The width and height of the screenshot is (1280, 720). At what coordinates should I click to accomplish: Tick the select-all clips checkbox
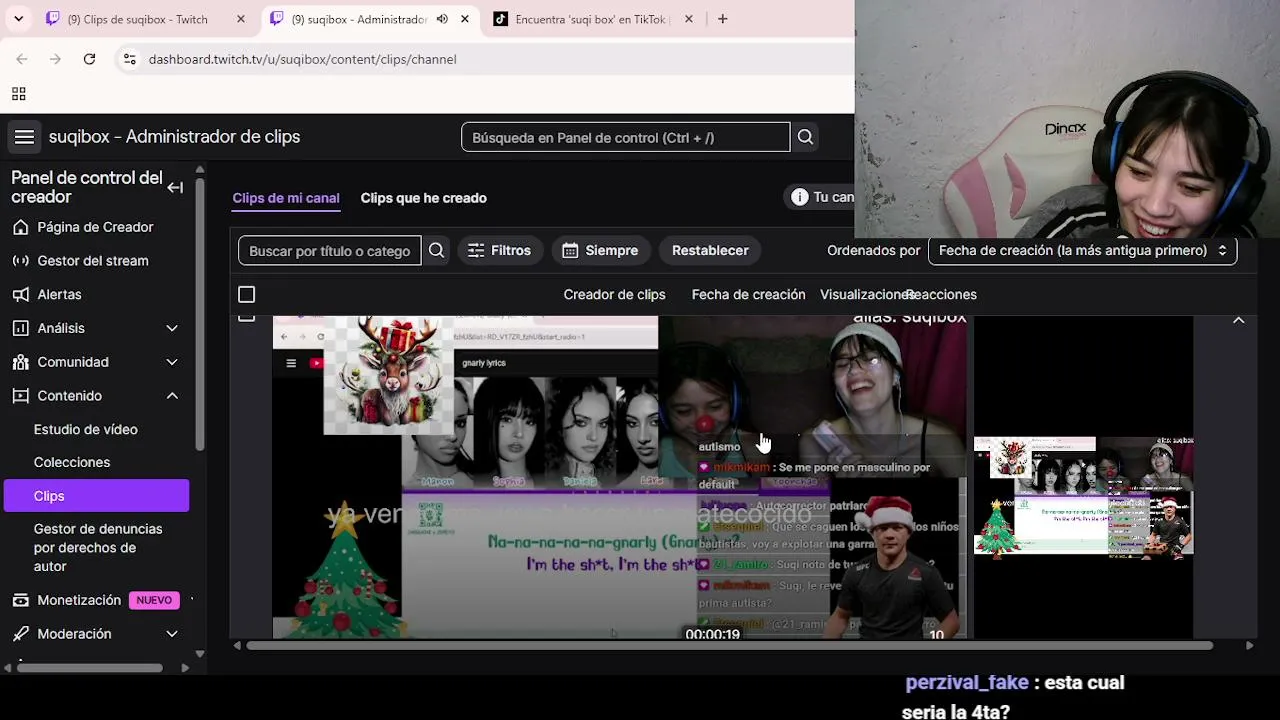tap(247, 295)
